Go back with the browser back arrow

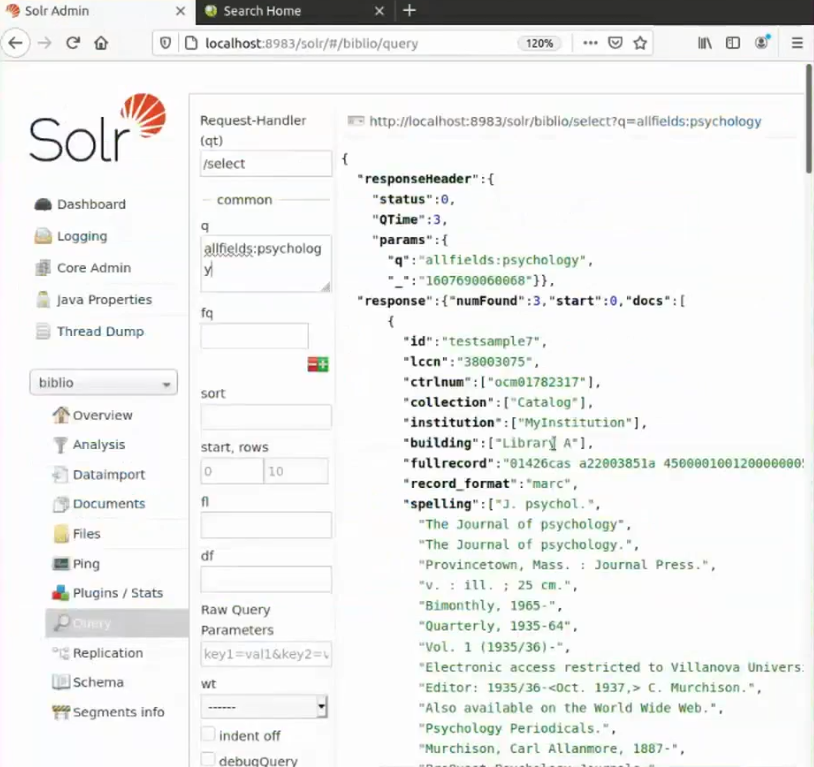16,43
